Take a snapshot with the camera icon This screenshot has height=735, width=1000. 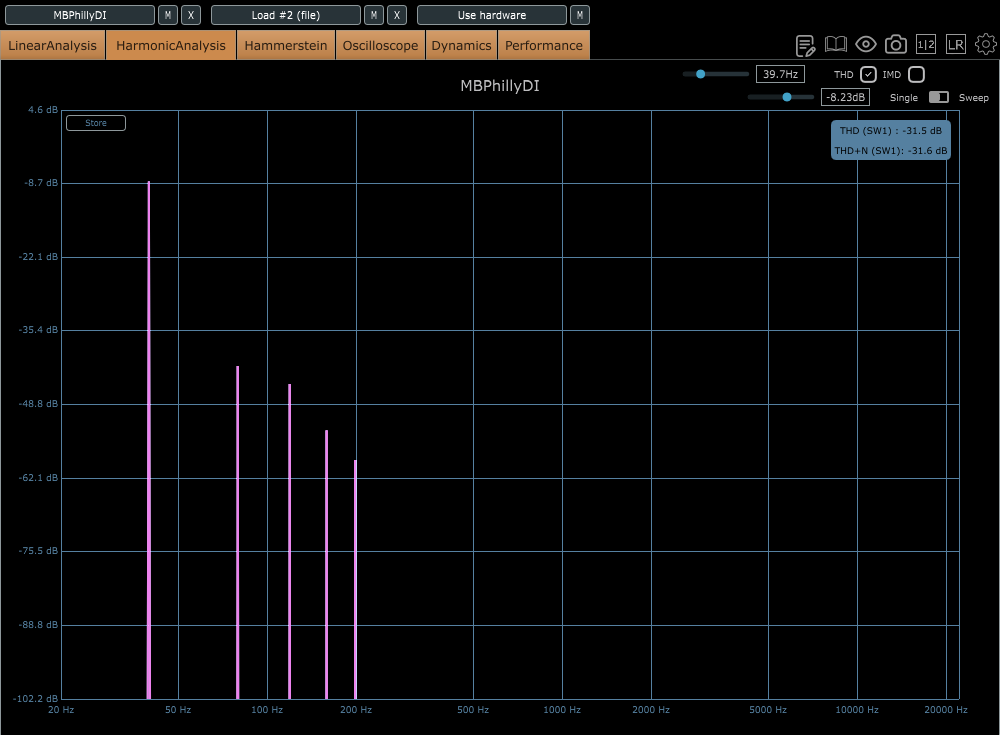point(896,44)
